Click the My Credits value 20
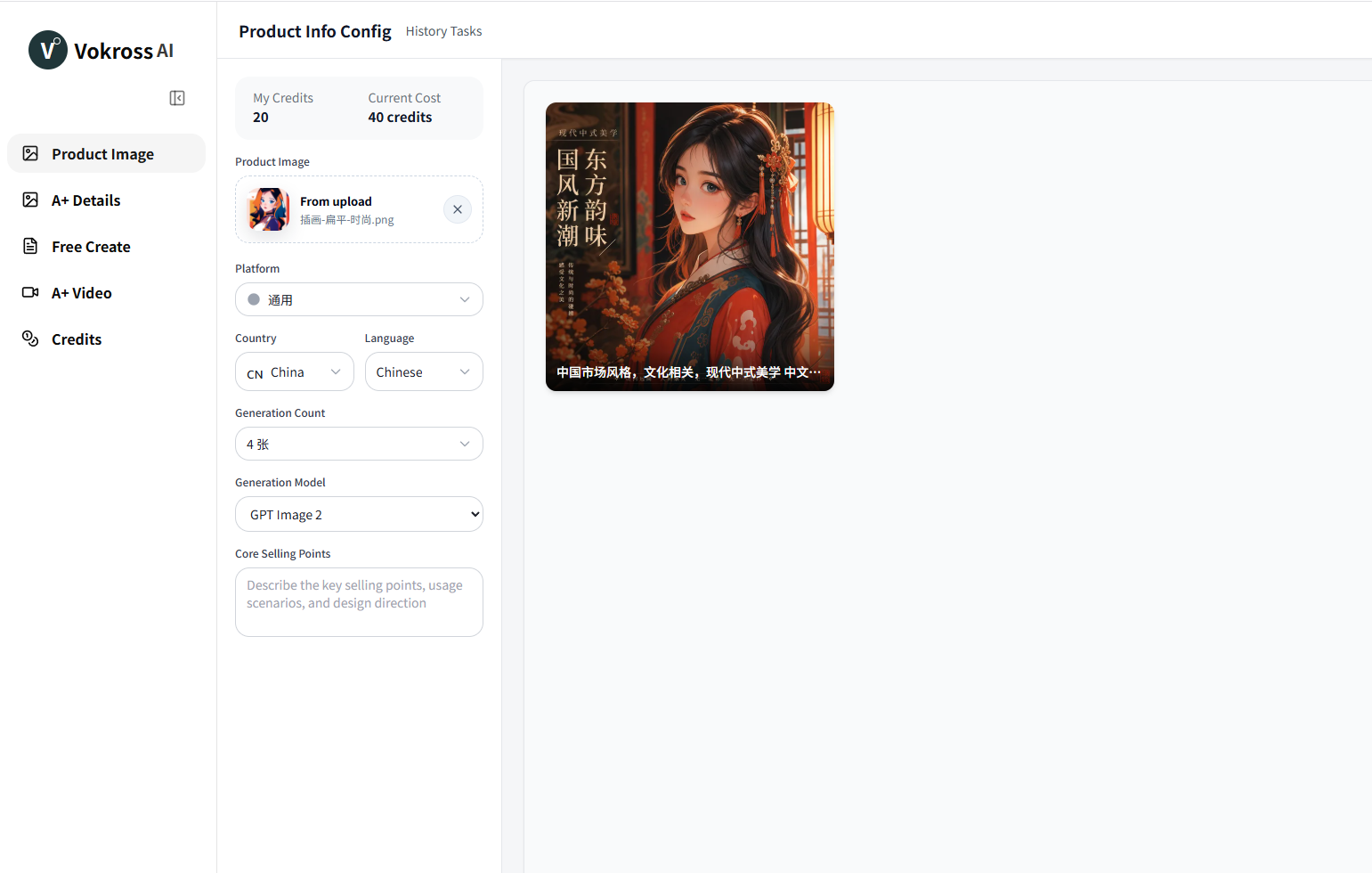Screen dimensions: 1372x873 tap(261, 118)
